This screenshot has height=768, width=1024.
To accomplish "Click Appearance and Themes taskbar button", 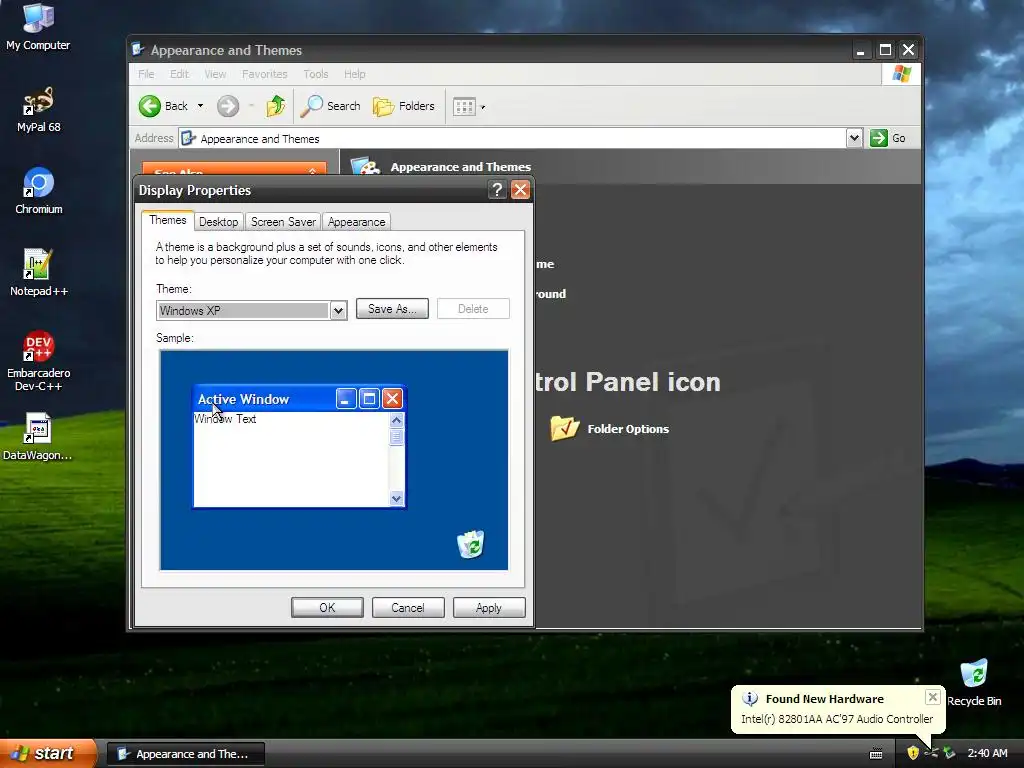I will (185, 754).
